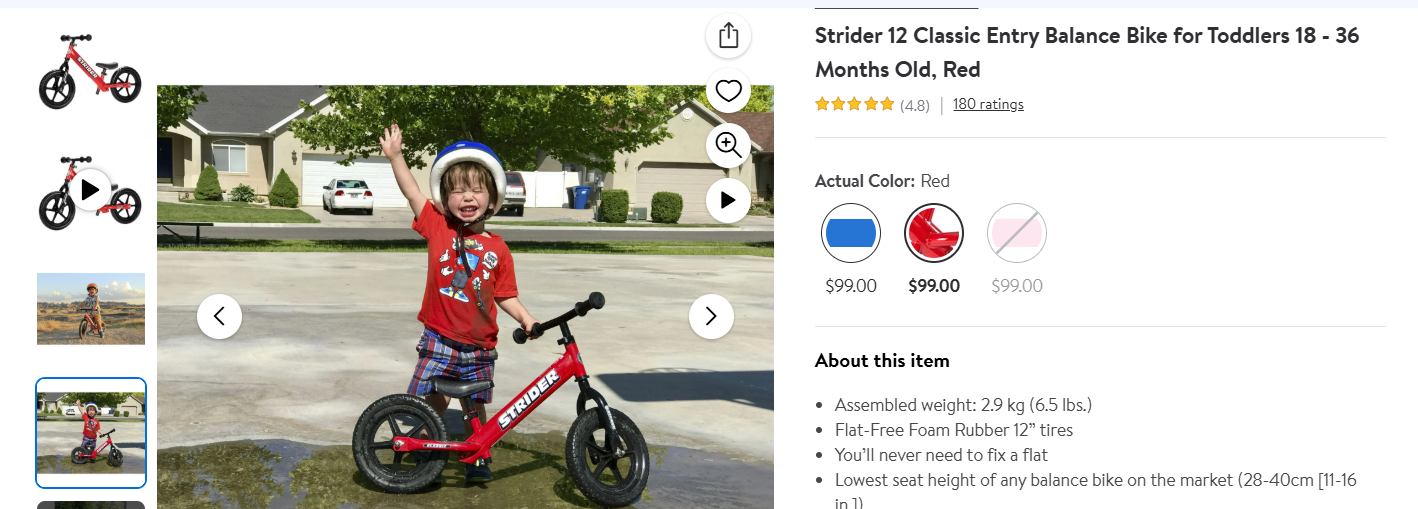The width and height of the screenshot is (1418, 509).
Task: Click the Strider 12 Classic product title
Action: pos(1087,53)
